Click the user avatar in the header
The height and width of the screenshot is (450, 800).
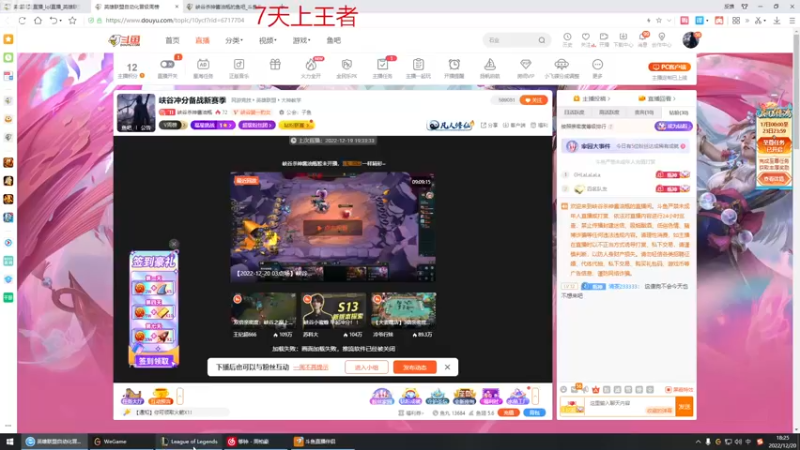click(x=690, y=40)
